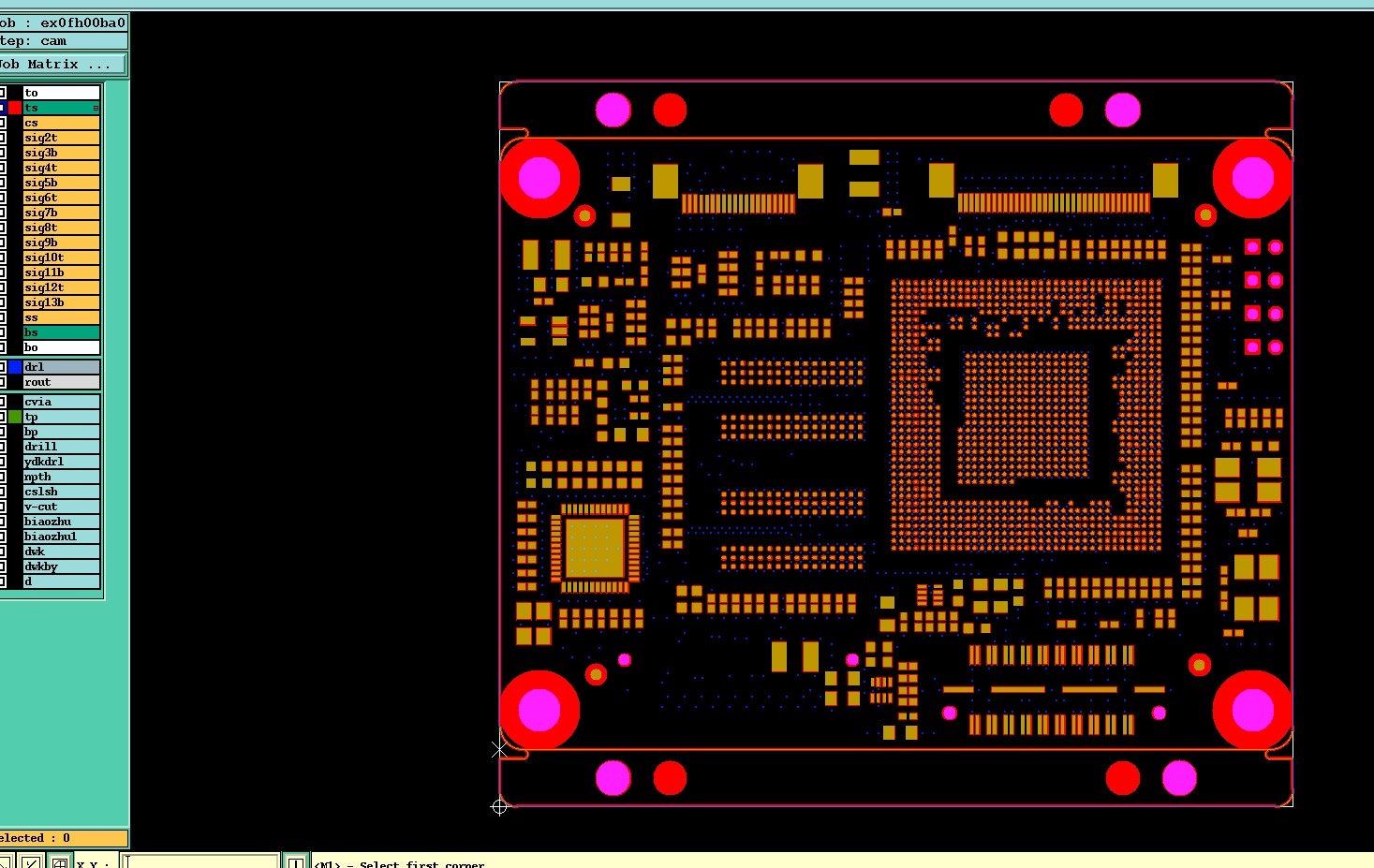
Task: Click the ts layer's small grid indicator icon
Action: coord(96,109)
